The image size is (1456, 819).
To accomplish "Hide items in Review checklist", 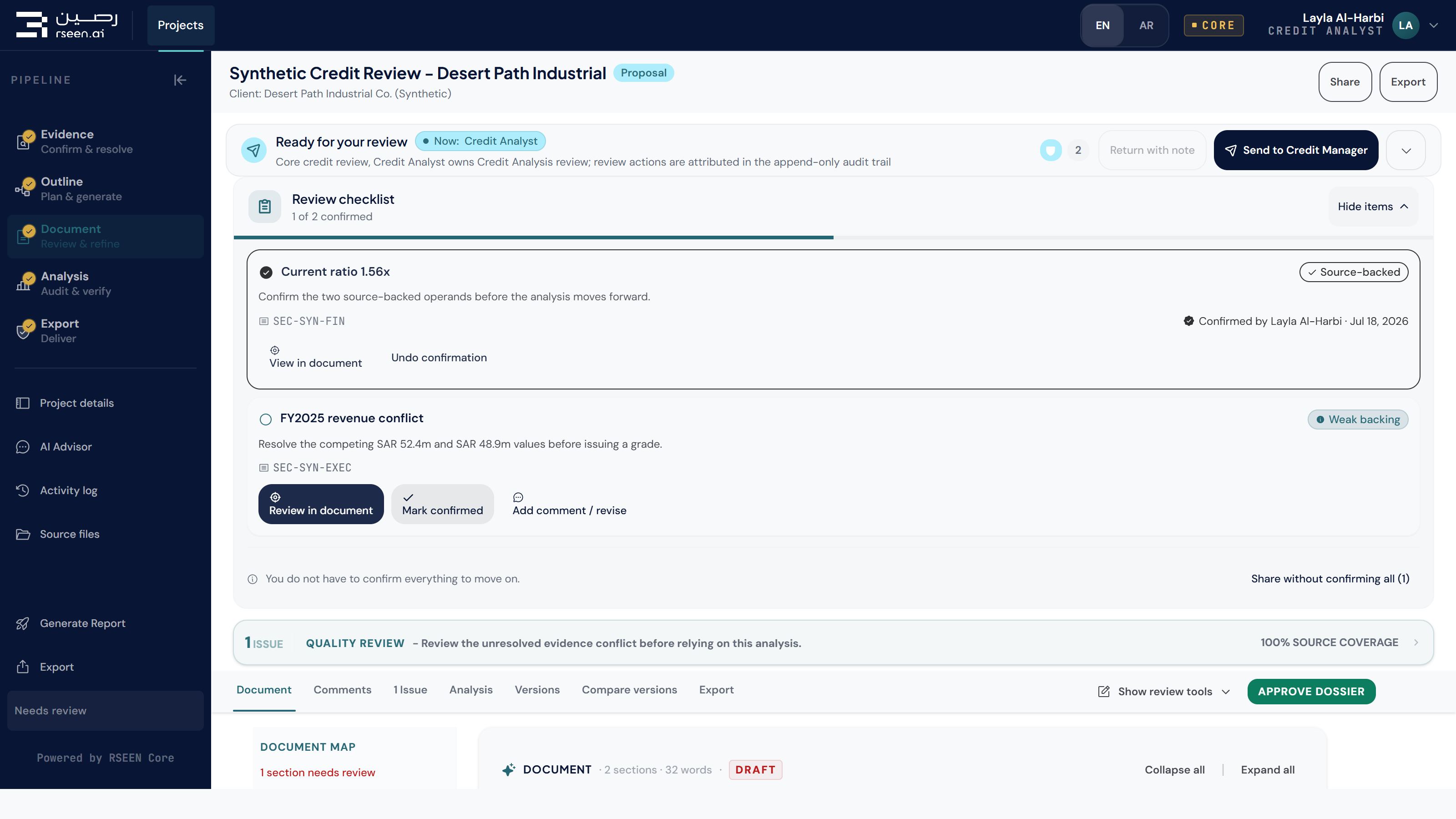I will 1373,206.
